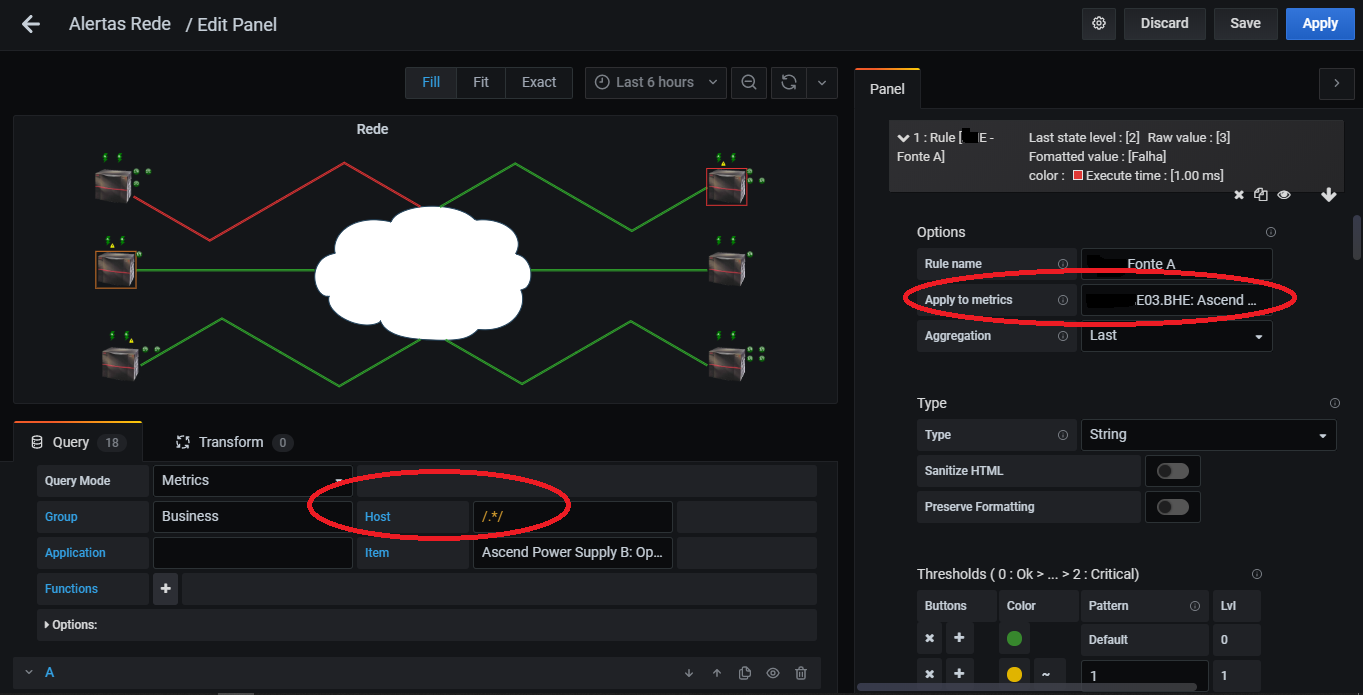Delete the rule with the x icon

click(1238, 194)
